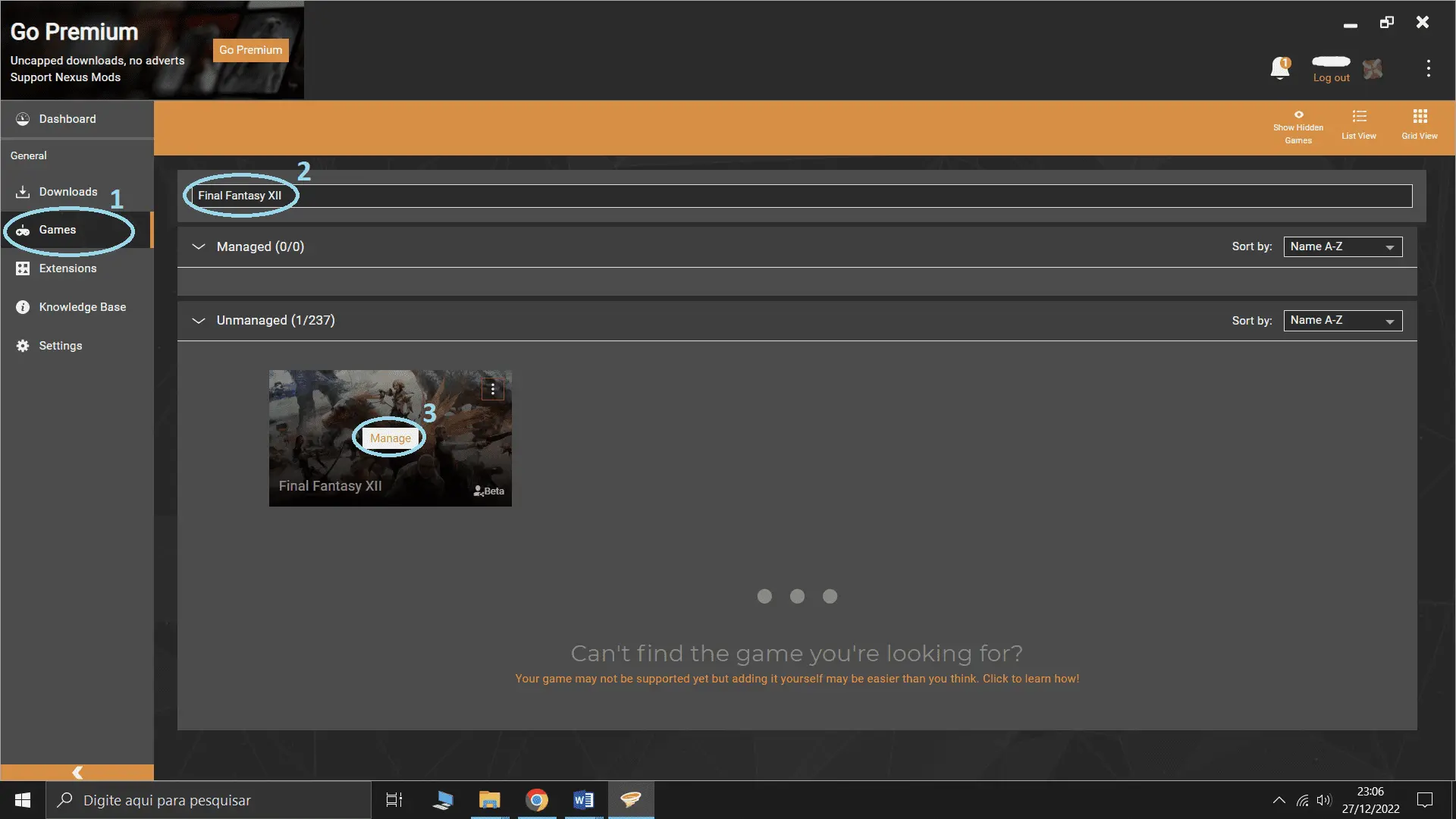Click Manage on Final Fantasy XII

click(391, 438)
